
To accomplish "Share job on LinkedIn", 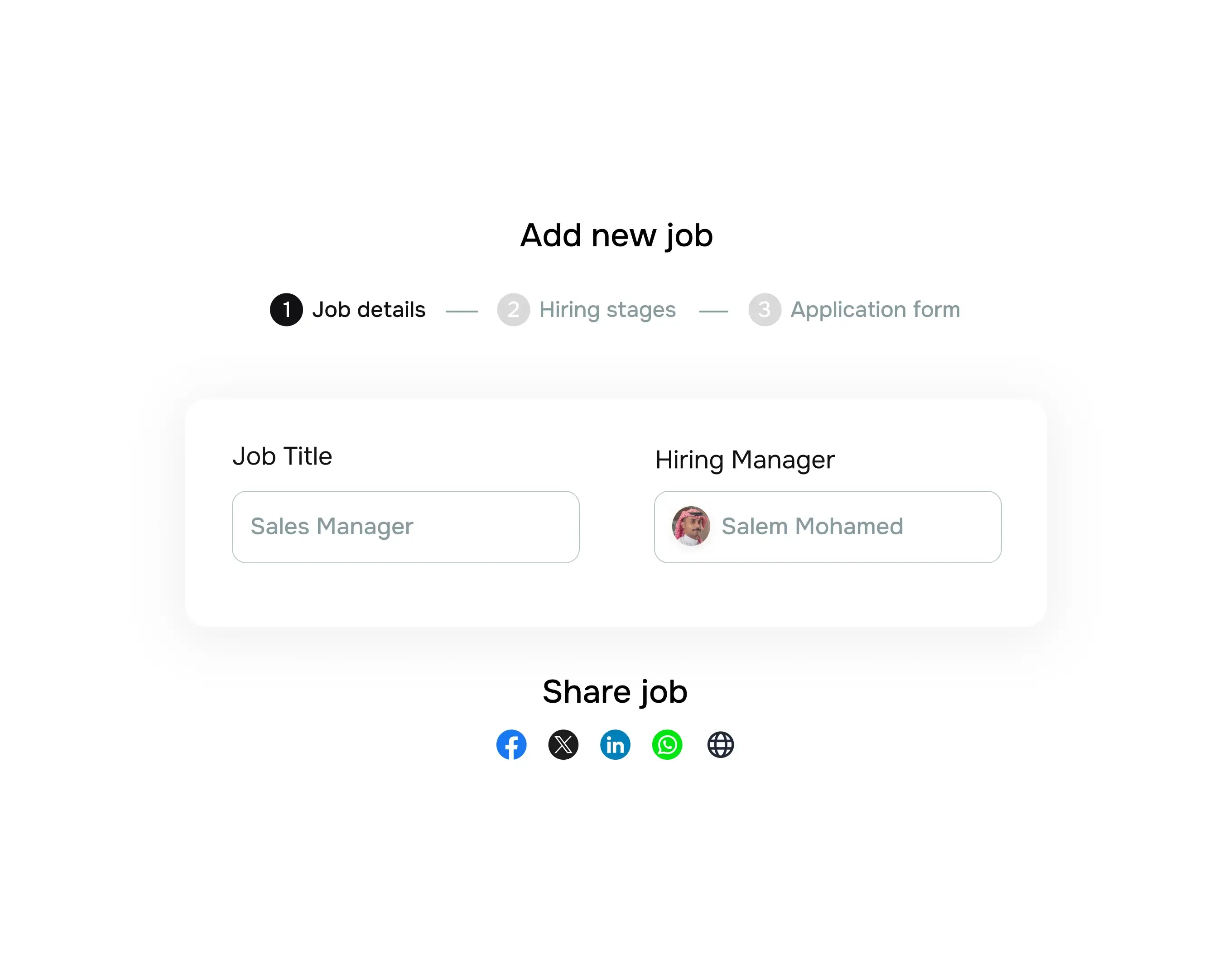I will 616,744.
